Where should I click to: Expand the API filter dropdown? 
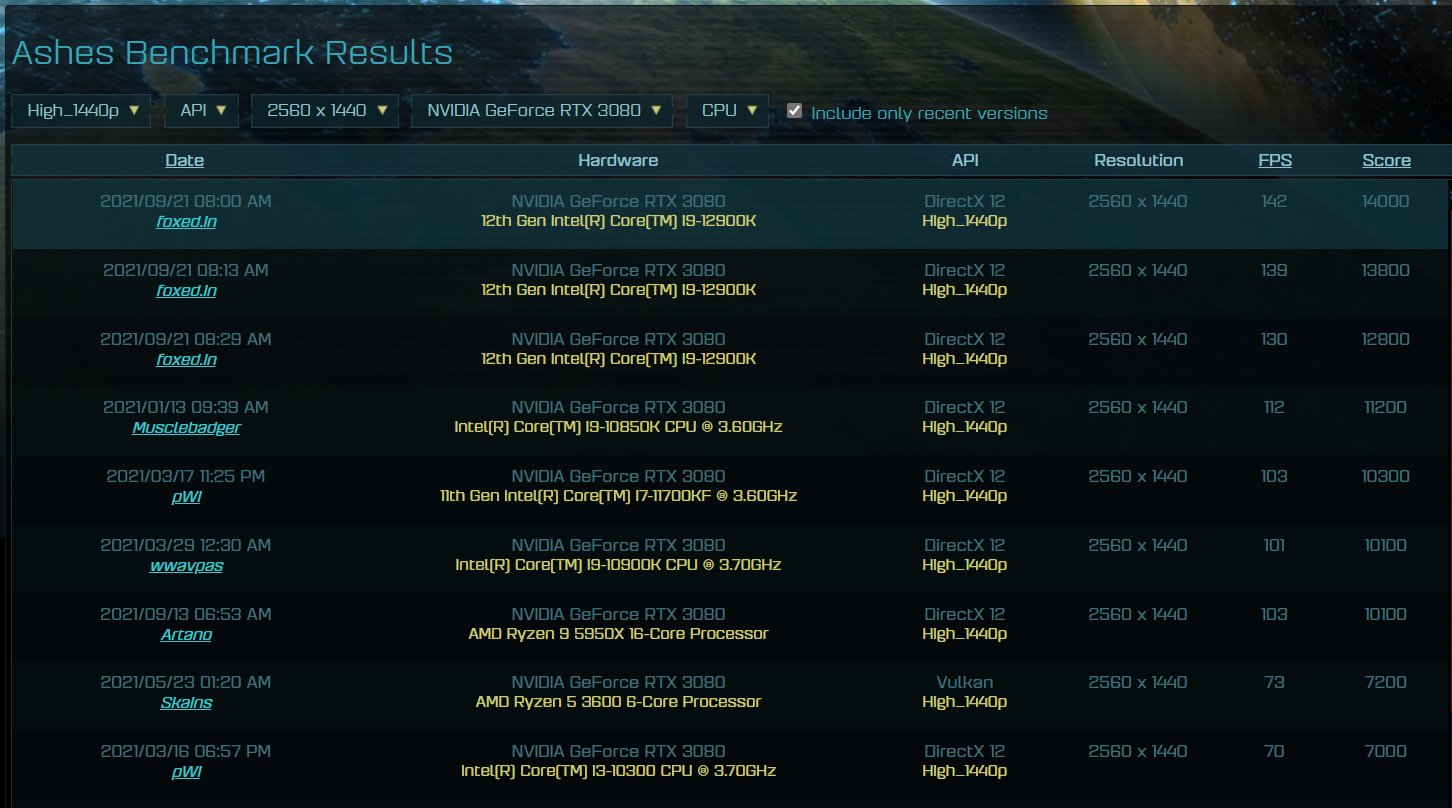click(x=202, y=111)
